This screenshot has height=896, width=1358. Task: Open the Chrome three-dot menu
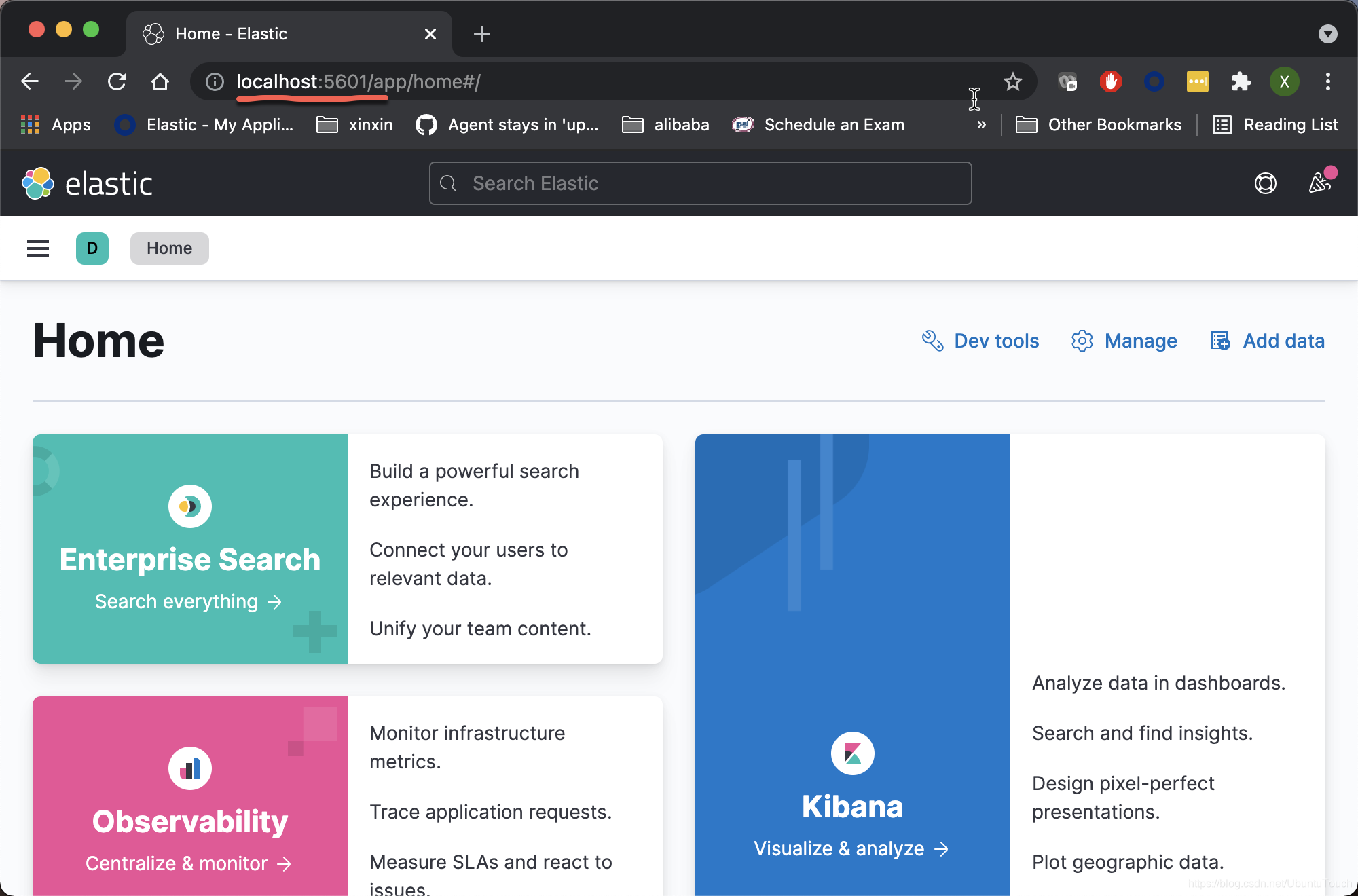tap(1327, 82)
